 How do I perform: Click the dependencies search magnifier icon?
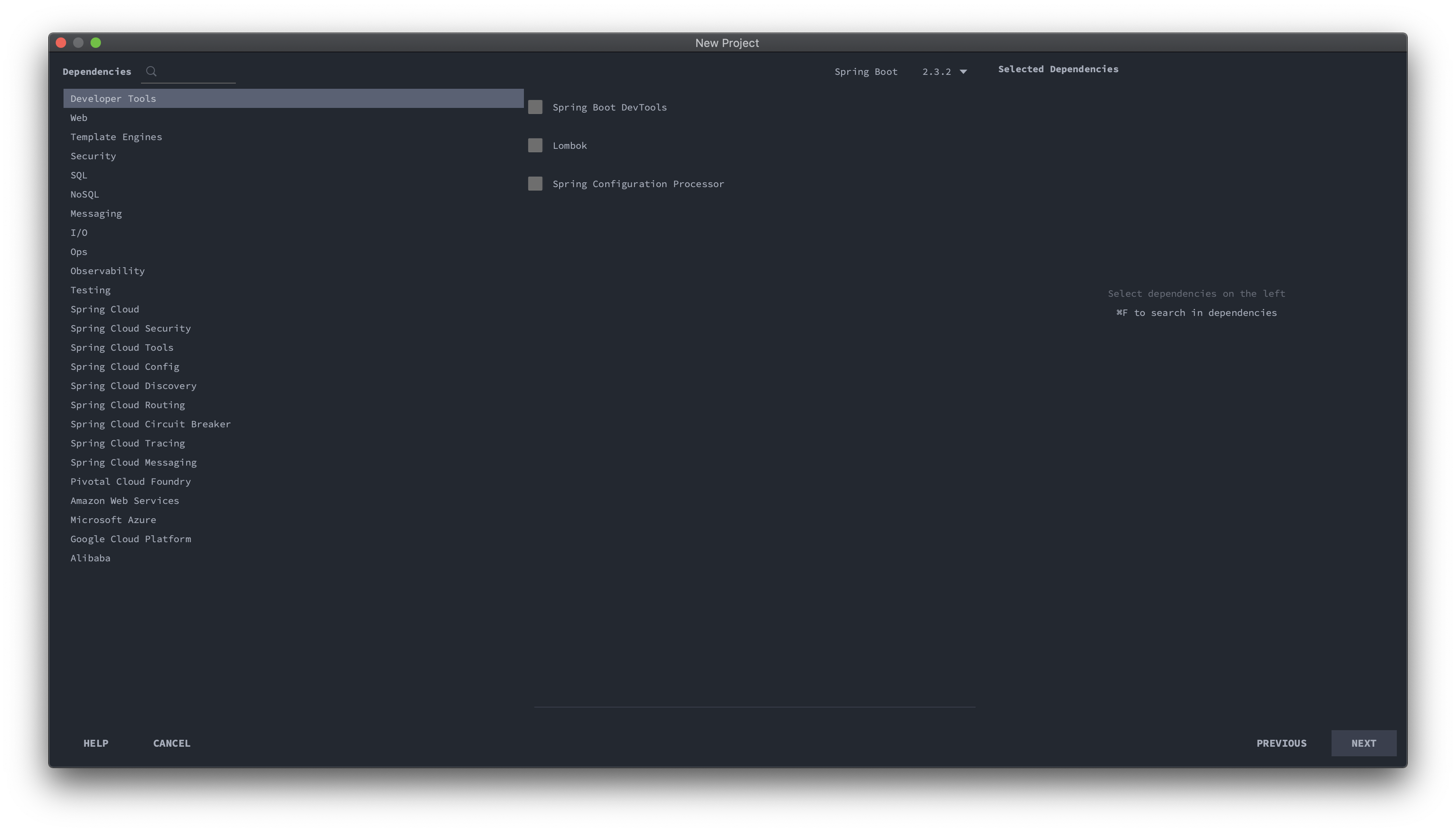click(x=151, y=71)
